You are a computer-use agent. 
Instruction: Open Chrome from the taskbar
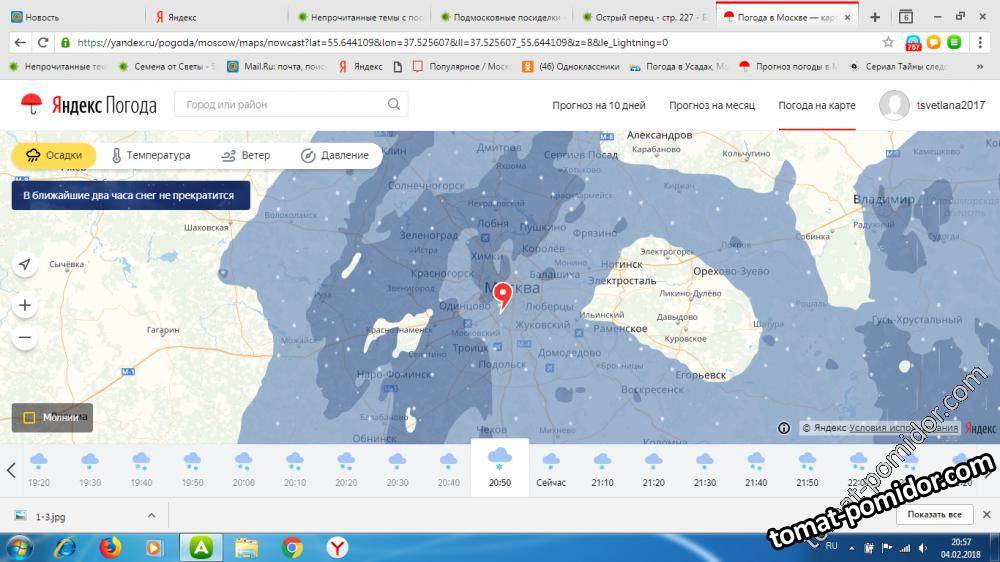(x=292, y=547)
